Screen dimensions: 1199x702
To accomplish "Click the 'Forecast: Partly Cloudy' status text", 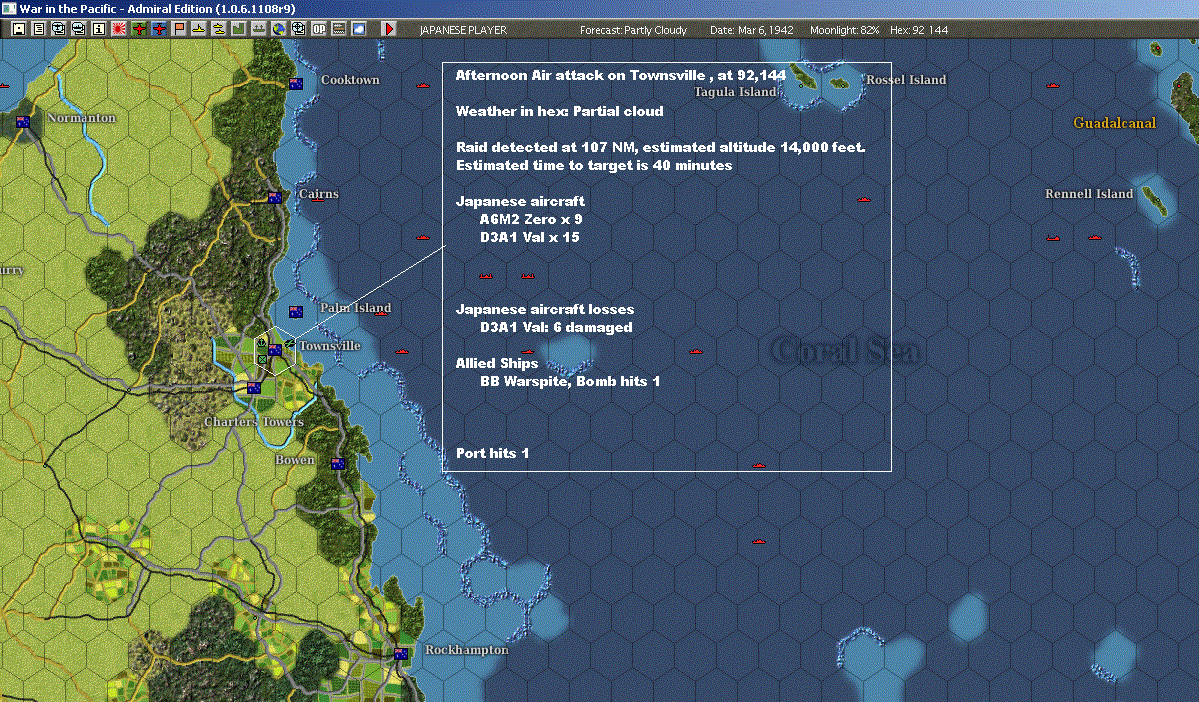I will [633, 30].
